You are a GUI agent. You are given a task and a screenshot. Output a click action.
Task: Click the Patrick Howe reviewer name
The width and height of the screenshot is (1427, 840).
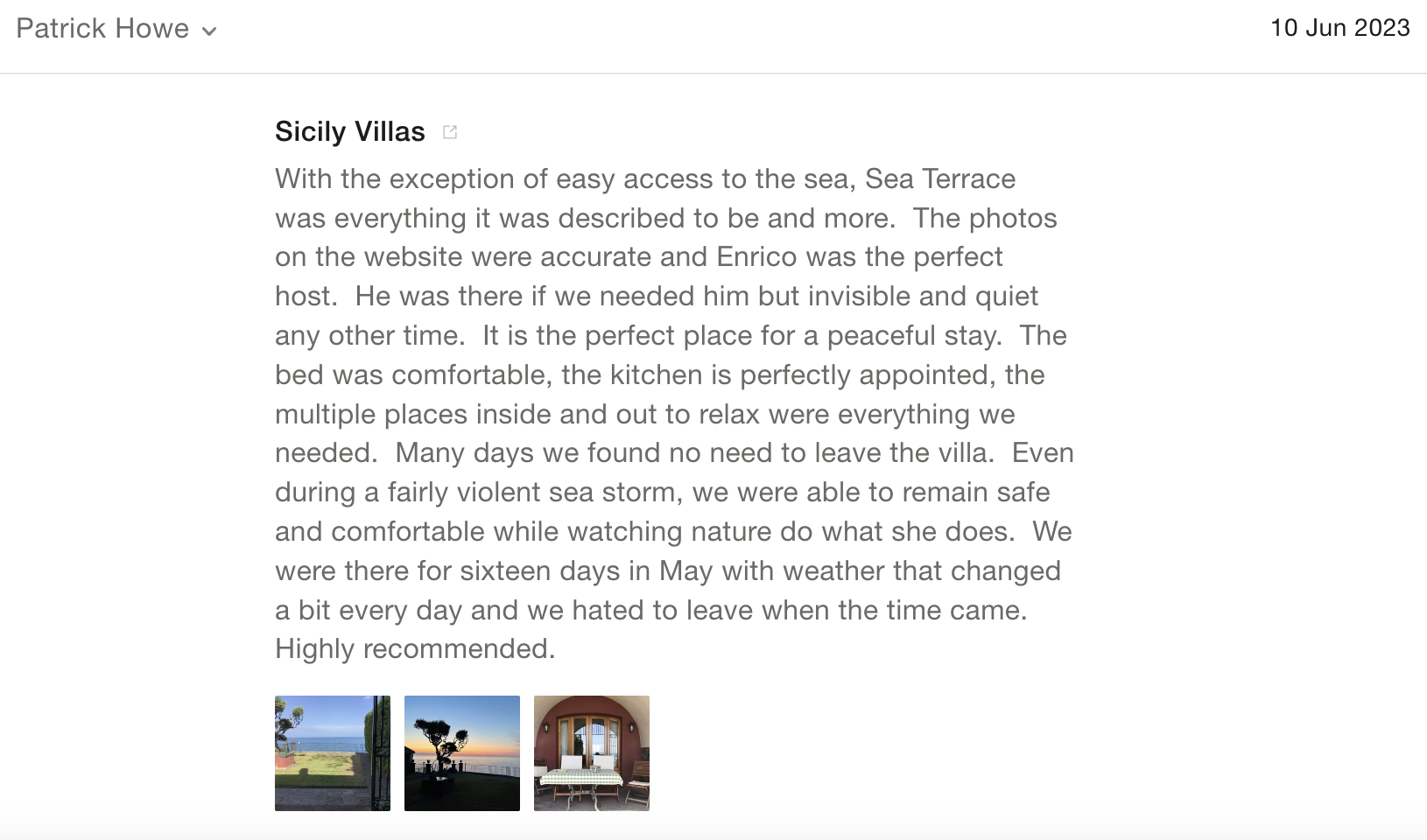click(x=102, y=29)
